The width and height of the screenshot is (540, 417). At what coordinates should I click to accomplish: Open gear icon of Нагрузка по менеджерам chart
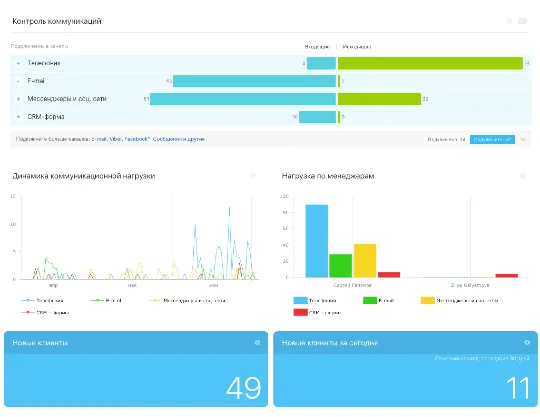click(x=523, y=176)
